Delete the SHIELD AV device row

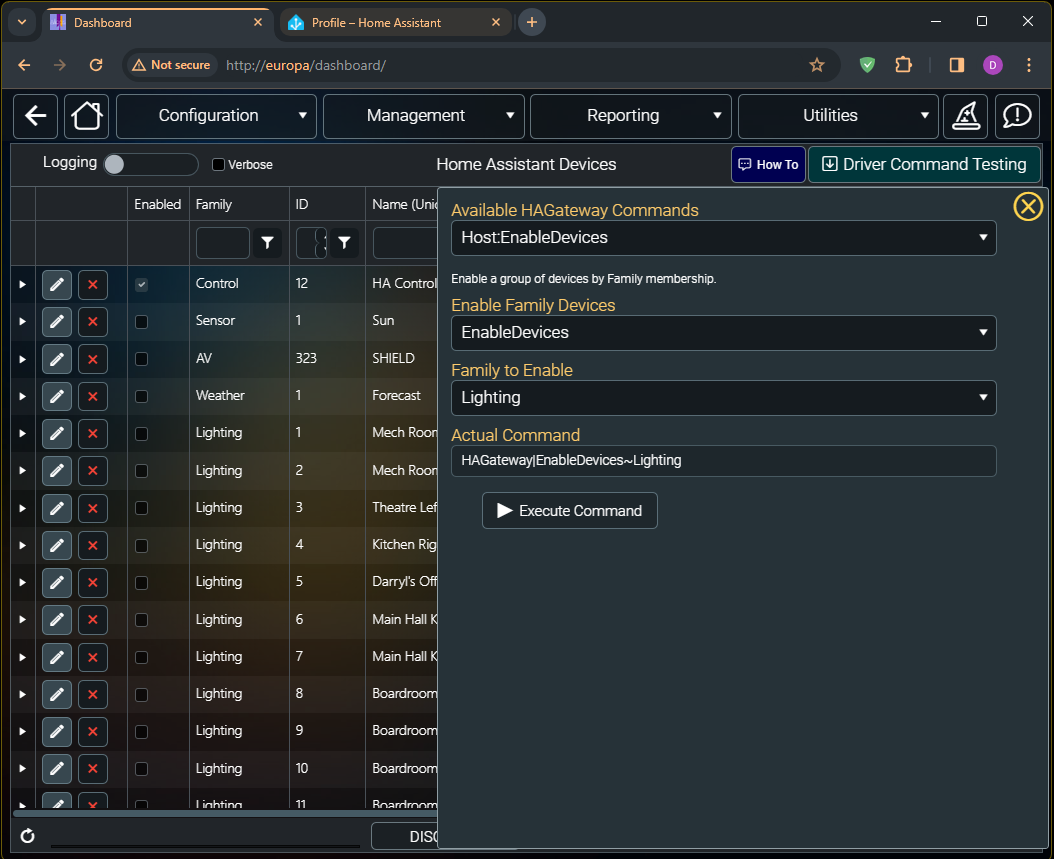tap(93, 359)
